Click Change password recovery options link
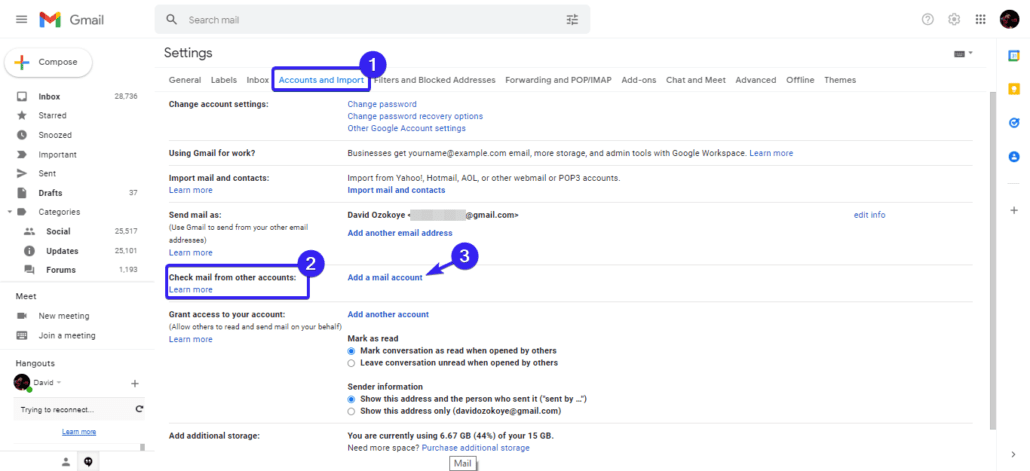Image resolution: width=1030 pixels, height=471 pixels. [x=415, y=116]
